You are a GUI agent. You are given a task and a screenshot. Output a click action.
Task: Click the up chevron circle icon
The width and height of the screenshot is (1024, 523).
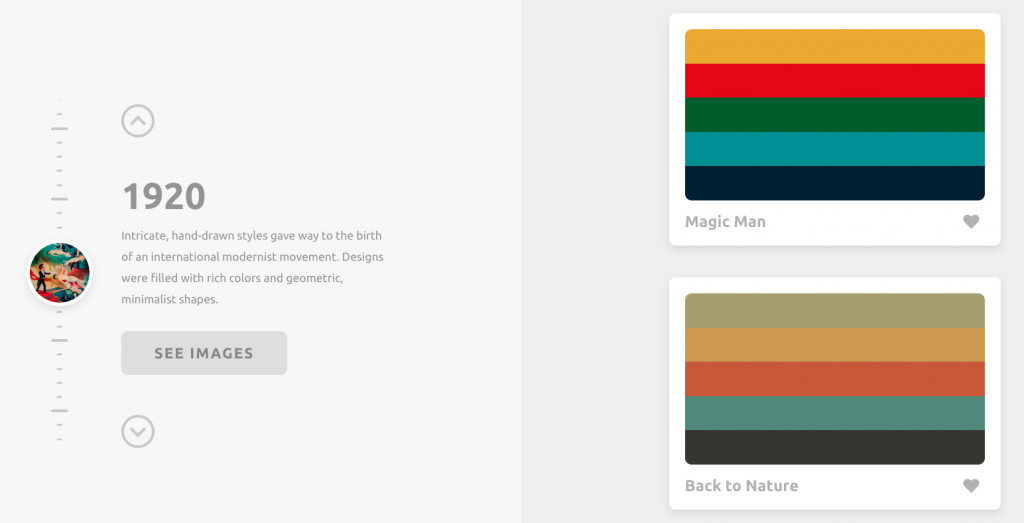point(138,121)
